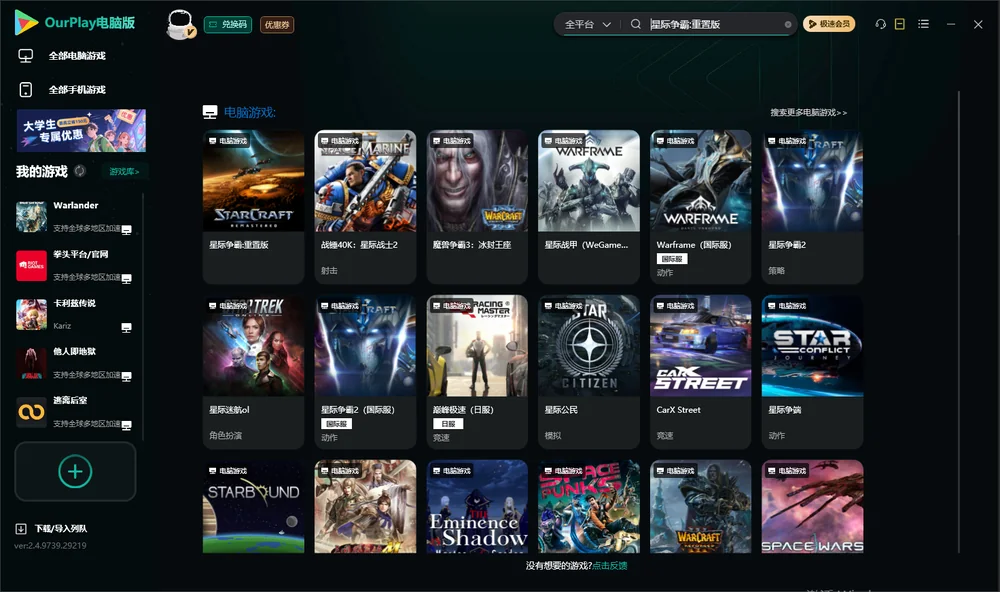Viewport: 1000px width, 592px height.
Task: Click the 电脑游戏 section heading
Action: pyautogui.click(x=249, y=112)
